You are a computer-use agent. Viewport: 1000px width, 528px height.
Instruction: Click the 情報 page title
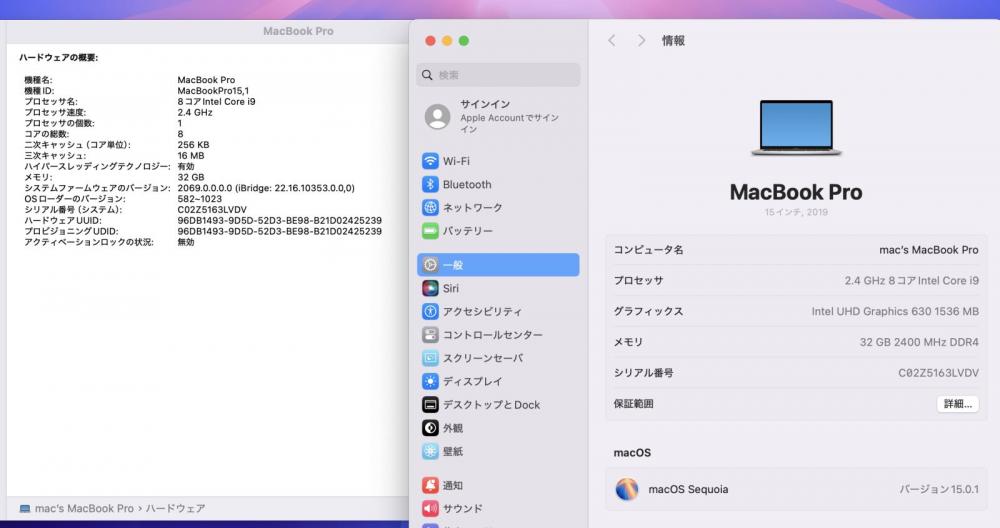pos(673,41)
